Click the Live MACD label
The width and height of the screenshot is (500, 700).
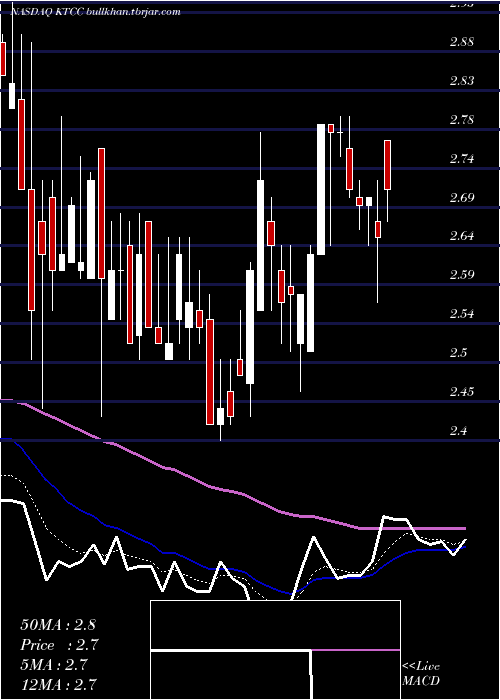[x=421, y=674]
